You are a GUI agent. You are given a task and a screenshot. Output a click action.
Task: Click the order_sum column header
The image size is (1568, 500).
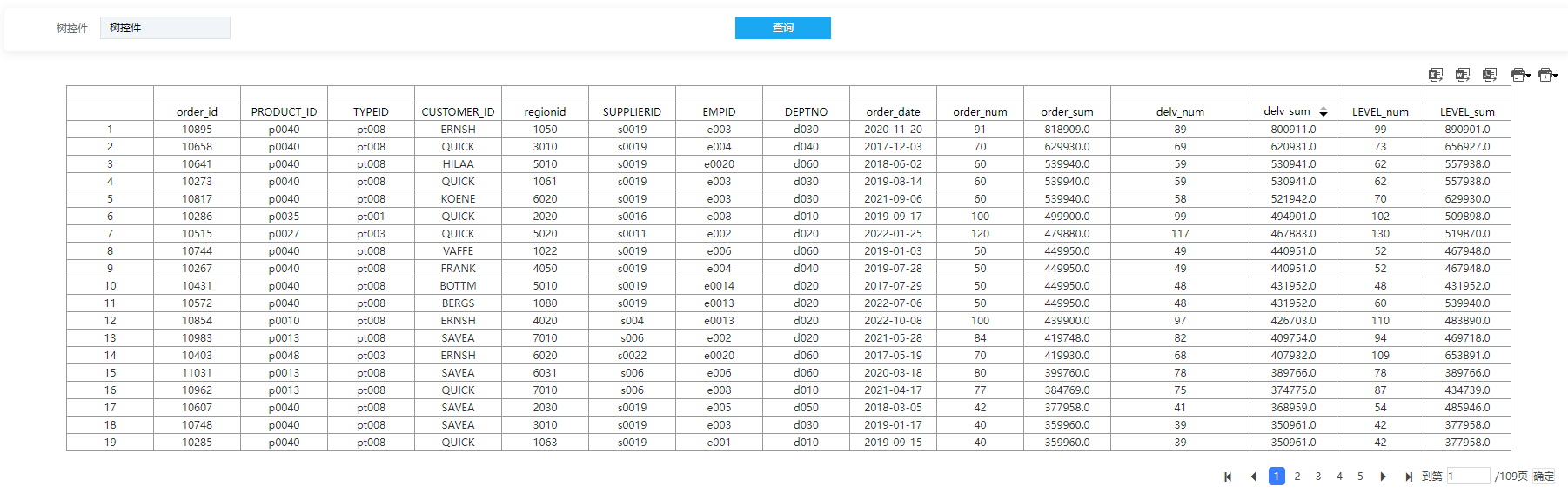1067,112
